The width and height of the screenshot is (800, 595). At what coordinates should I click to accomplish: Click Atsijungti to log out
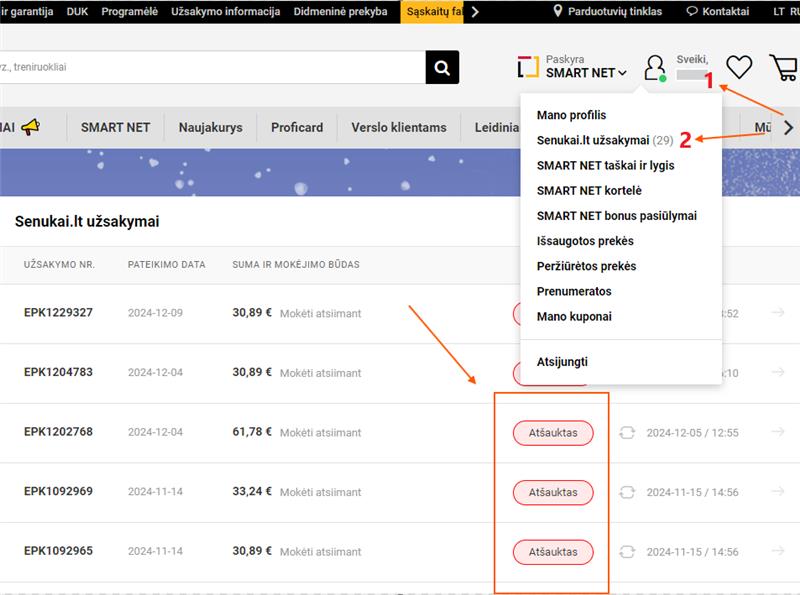tap(562, 362)
